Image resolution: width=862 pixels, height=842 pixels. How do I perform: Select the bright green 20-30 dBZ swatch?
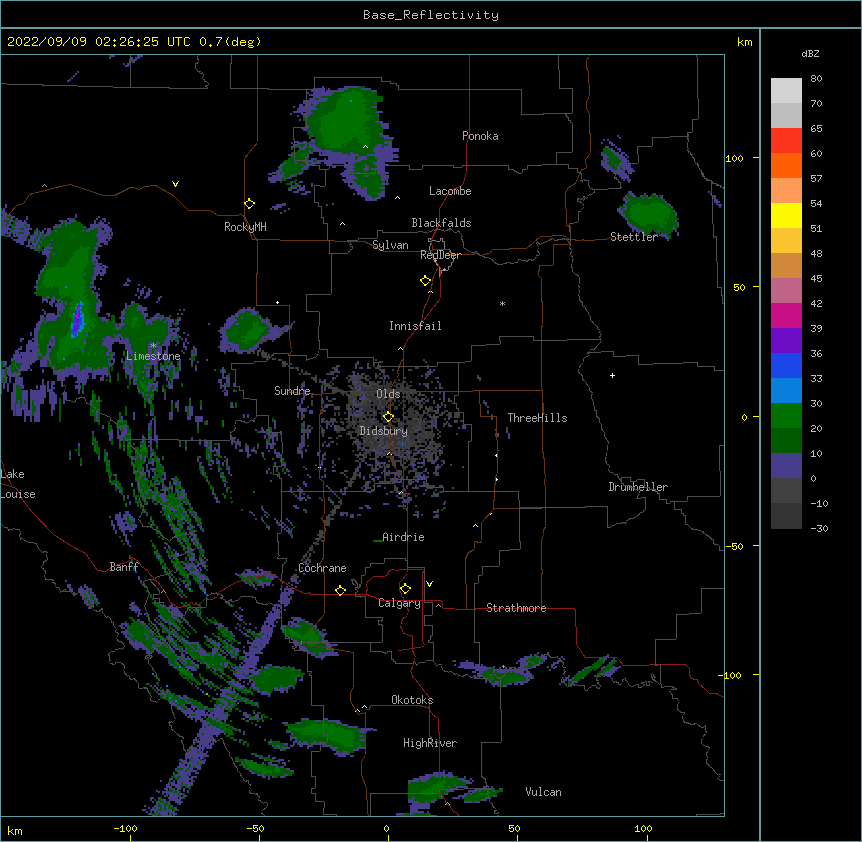coord(786,416)
